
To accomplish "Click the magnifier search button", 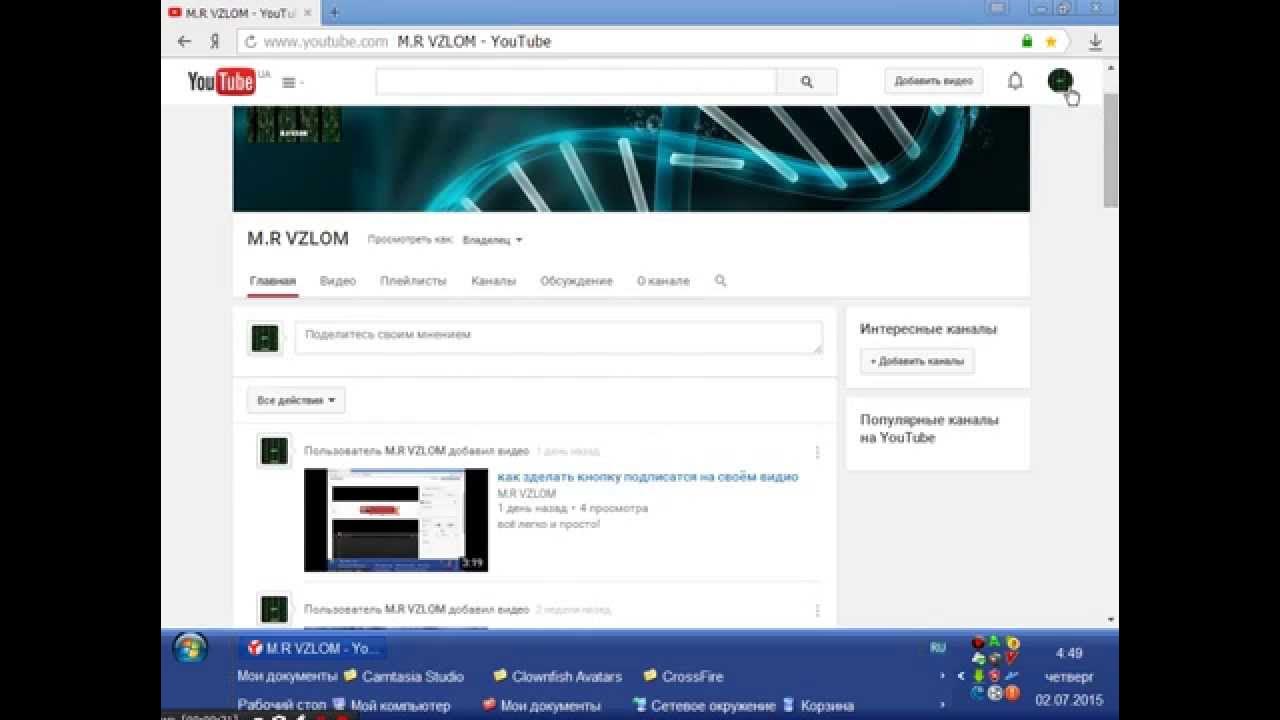I will (807, 82).
